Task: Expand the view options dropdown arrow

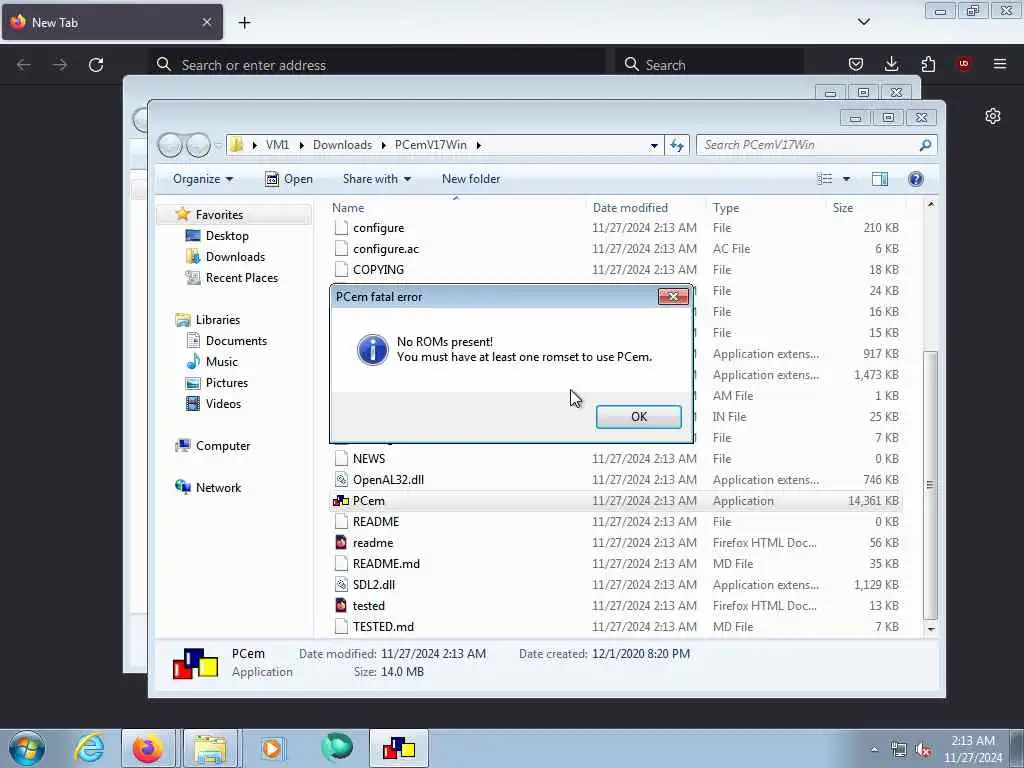Action: point(846,179)
